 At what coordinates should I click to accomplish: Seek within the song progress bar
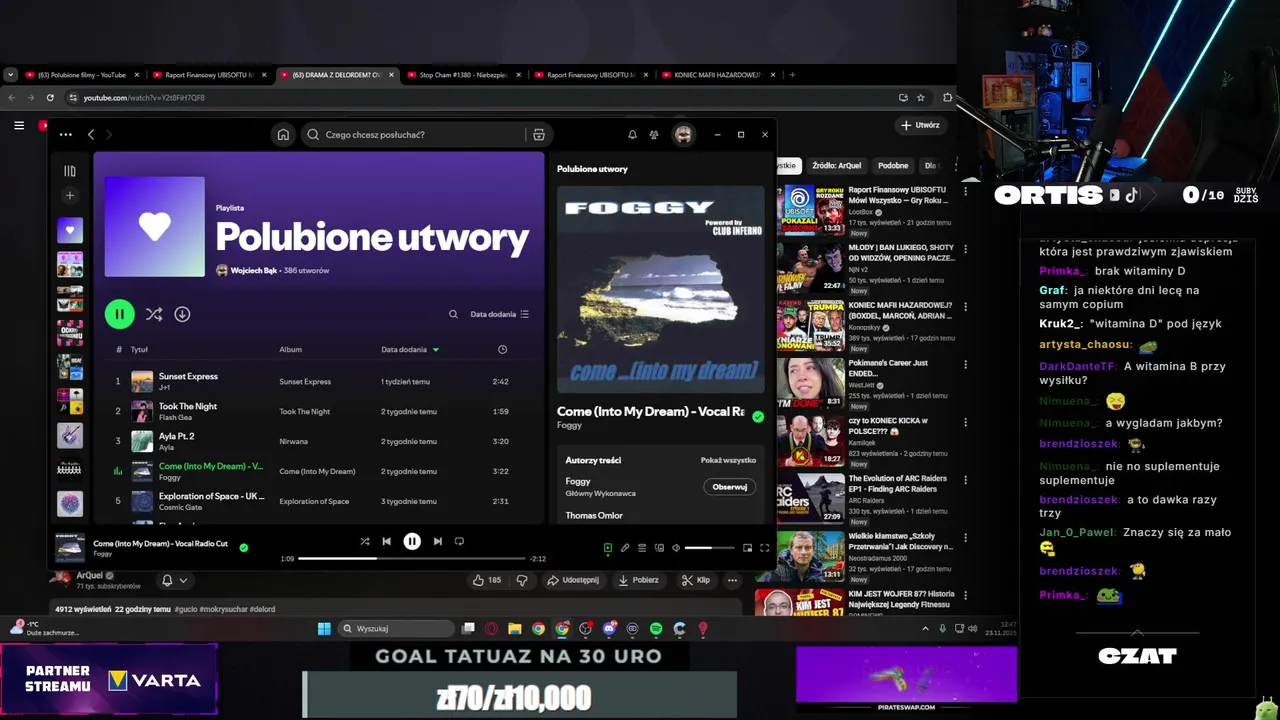pyautogui.click(x=412, y=559)
